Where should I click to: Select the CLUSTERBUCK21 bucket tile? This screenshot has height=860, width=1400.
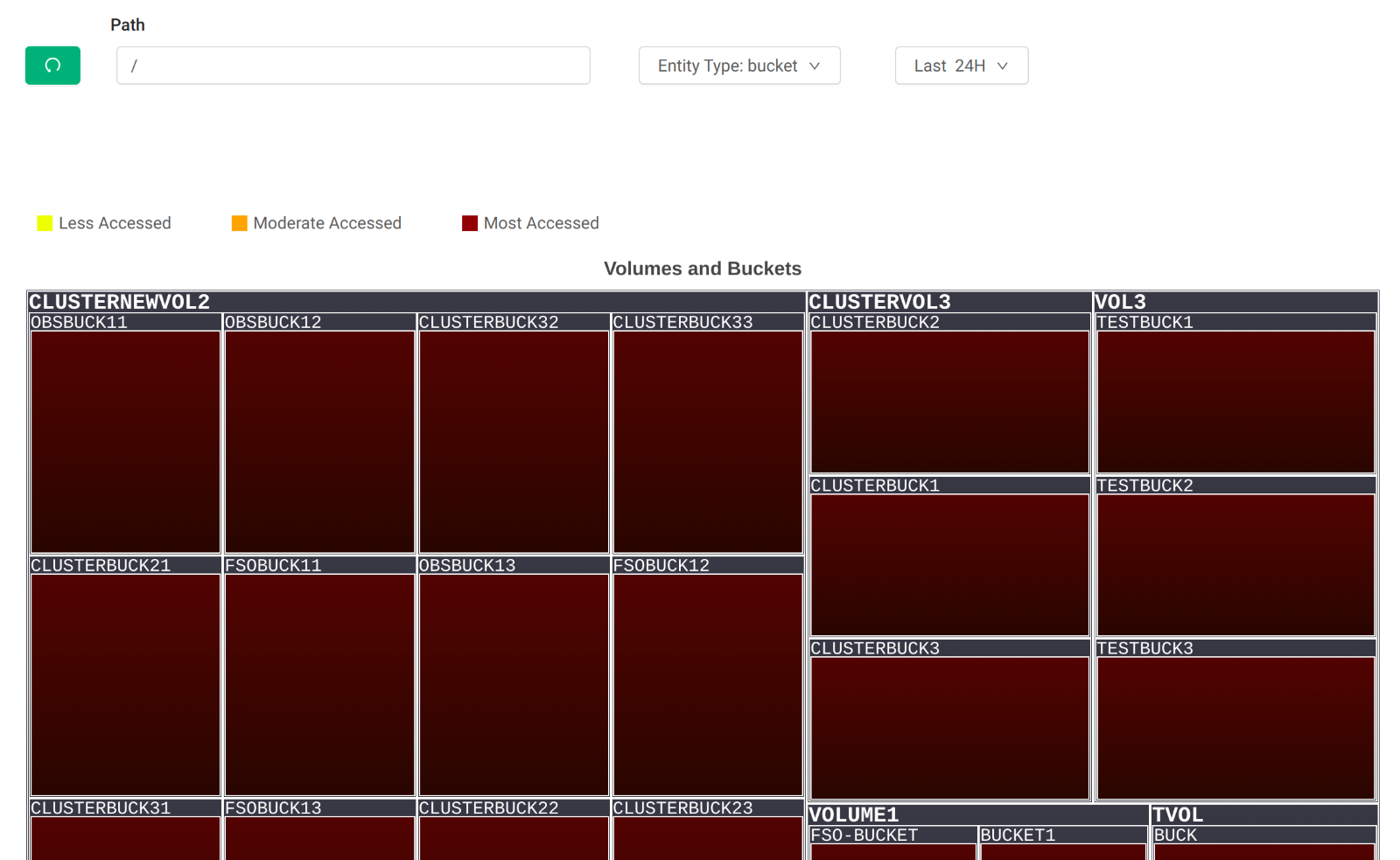(x=125, y=684)
